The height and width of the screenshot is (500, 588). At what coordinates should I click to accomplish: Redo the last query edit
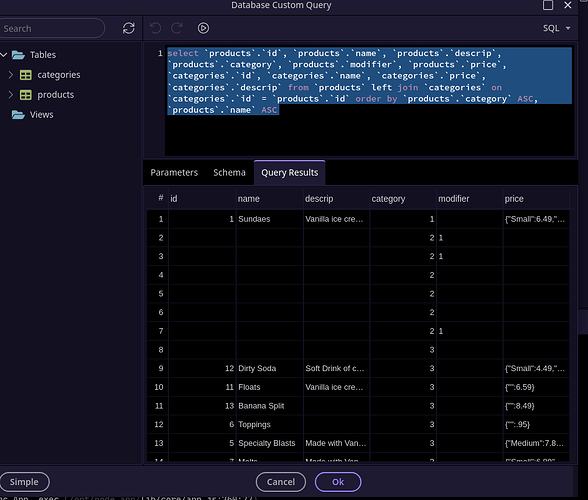[x=177, y=28]
